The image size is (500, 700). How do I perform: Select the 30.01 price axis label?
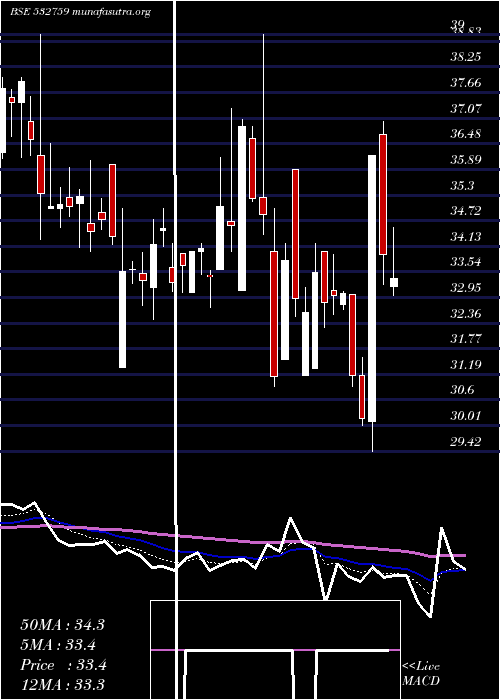466,416
